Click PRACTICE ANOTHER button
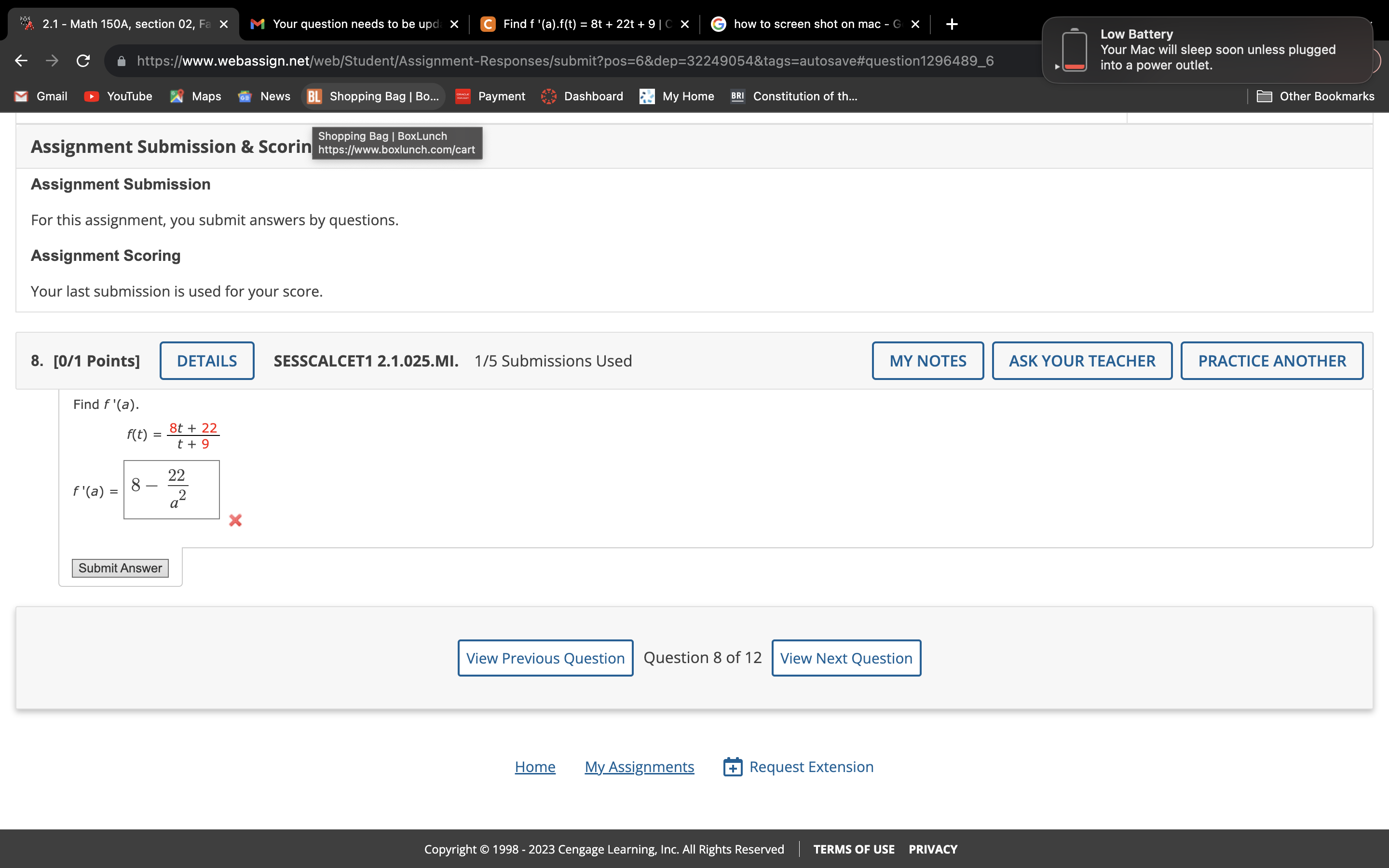The width and height of the screenshot is (1389, 868). click(1272, 361)
